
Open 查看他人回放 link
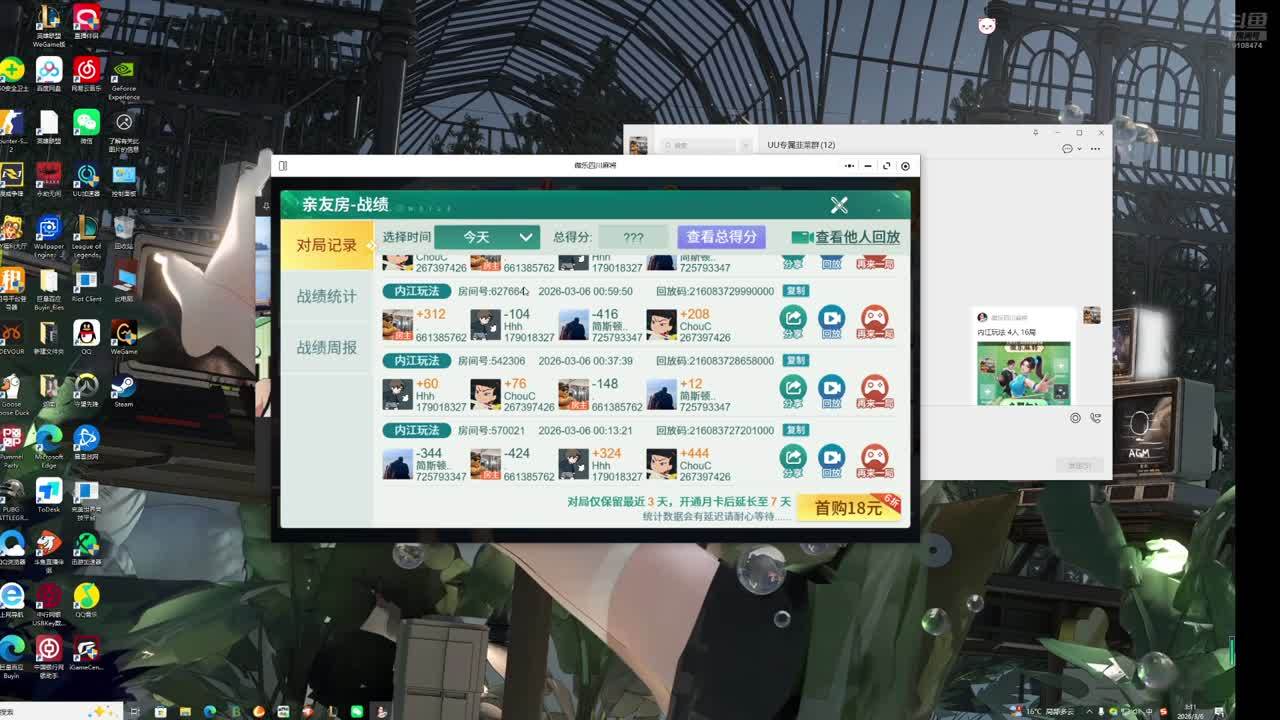[x=846, y=237]
